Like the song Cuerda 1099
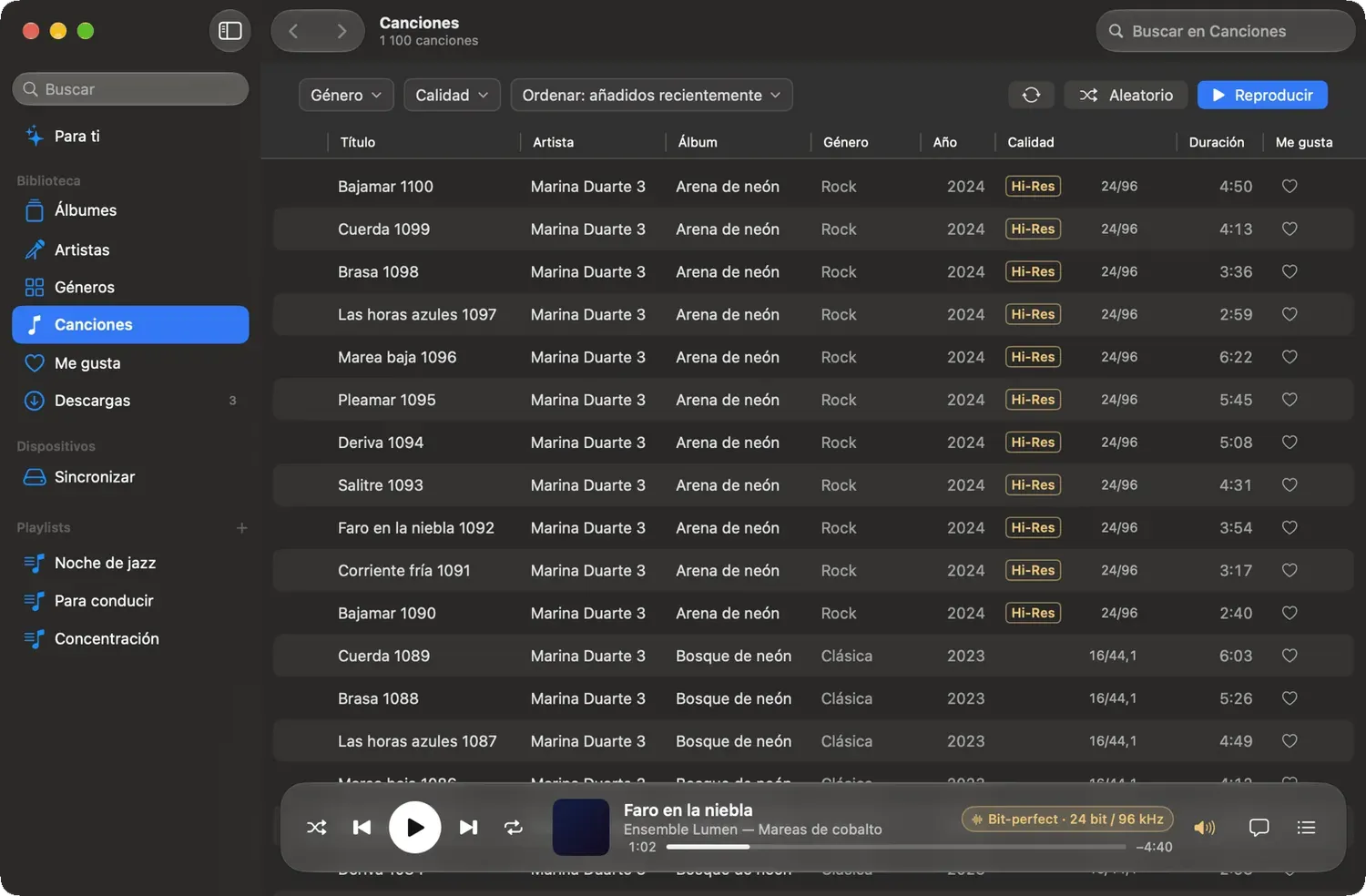 pos(1290,229)
